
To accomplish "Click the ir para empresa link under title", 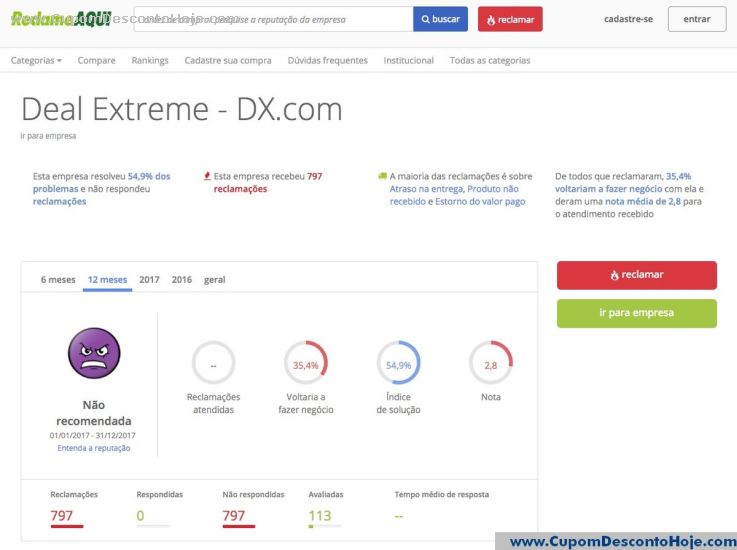I will click(x=48, y=136).
